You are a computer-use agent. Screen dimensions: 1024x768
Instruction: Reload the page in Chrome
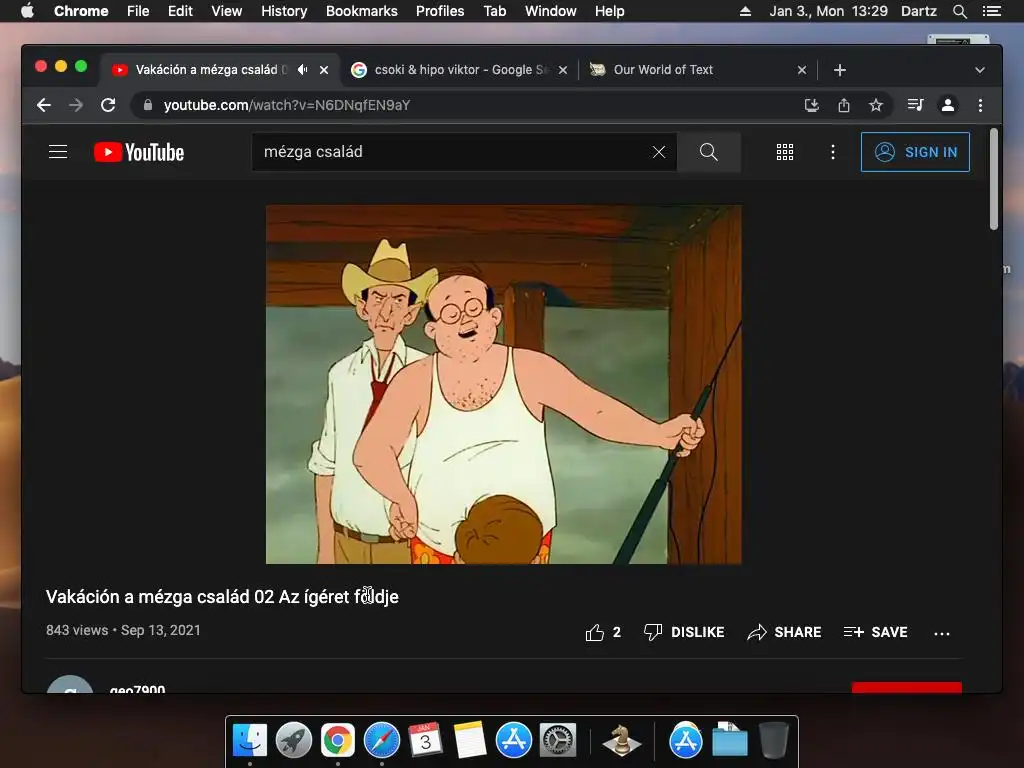108,105
